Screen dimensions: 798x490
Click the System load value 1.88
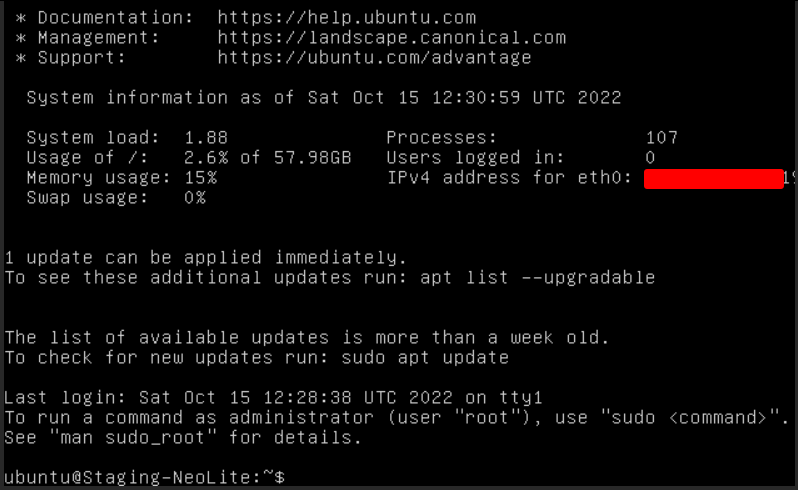206,138
